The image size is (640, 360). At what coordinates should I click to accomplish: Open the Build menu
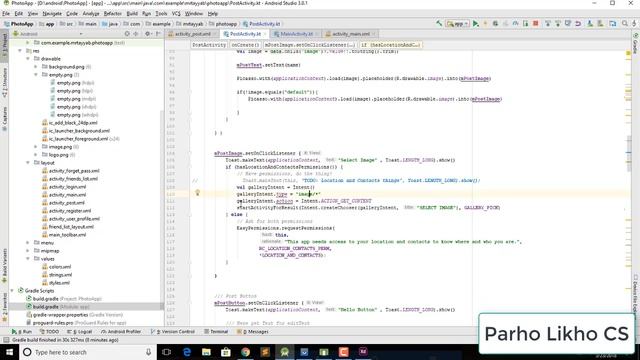coord(132,13)
